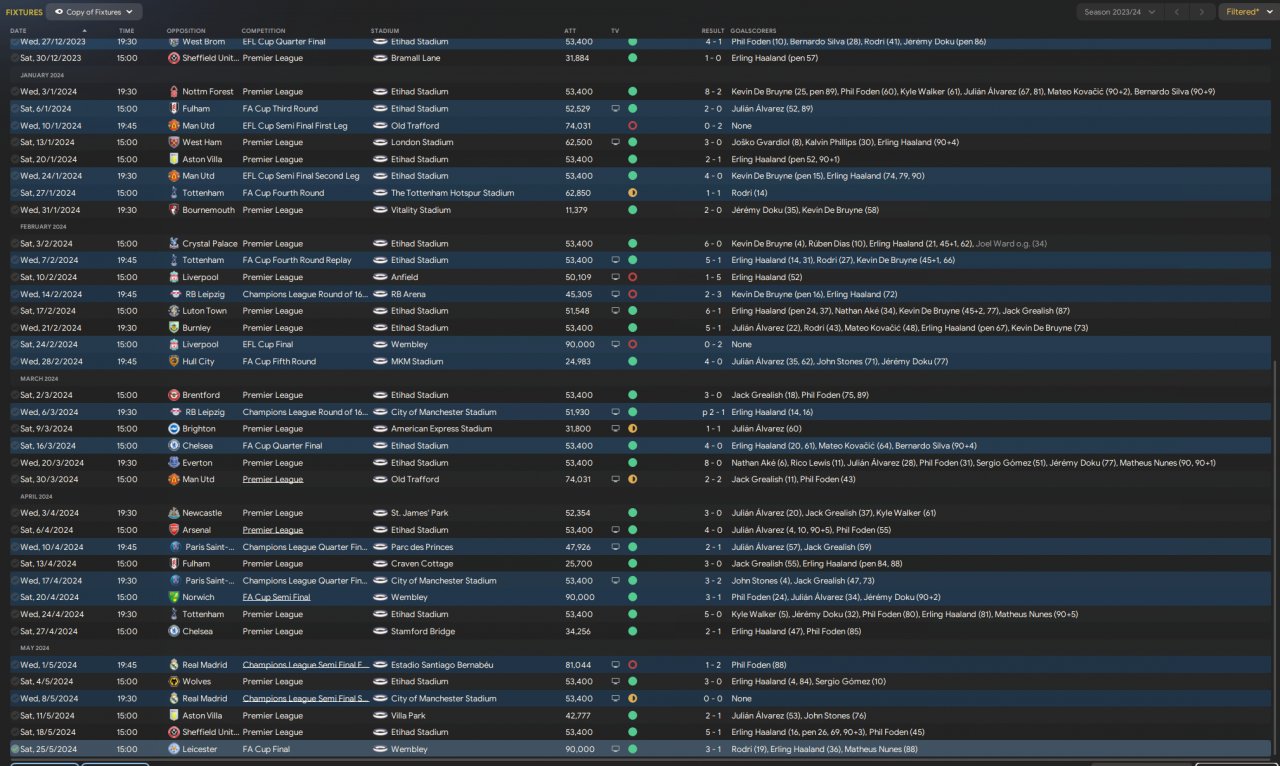The height and width of the screenshot is (766, 1280).
Task: Tick the selection circle for Sat, 17/2/2024
Action: point(15,311)
